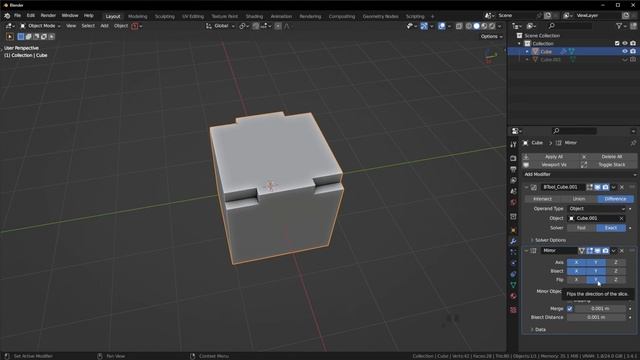The width and height of the screenshot is (640, 360).
Task: Toggle X-Ray view in viewport header
Action: click(459, 26)
